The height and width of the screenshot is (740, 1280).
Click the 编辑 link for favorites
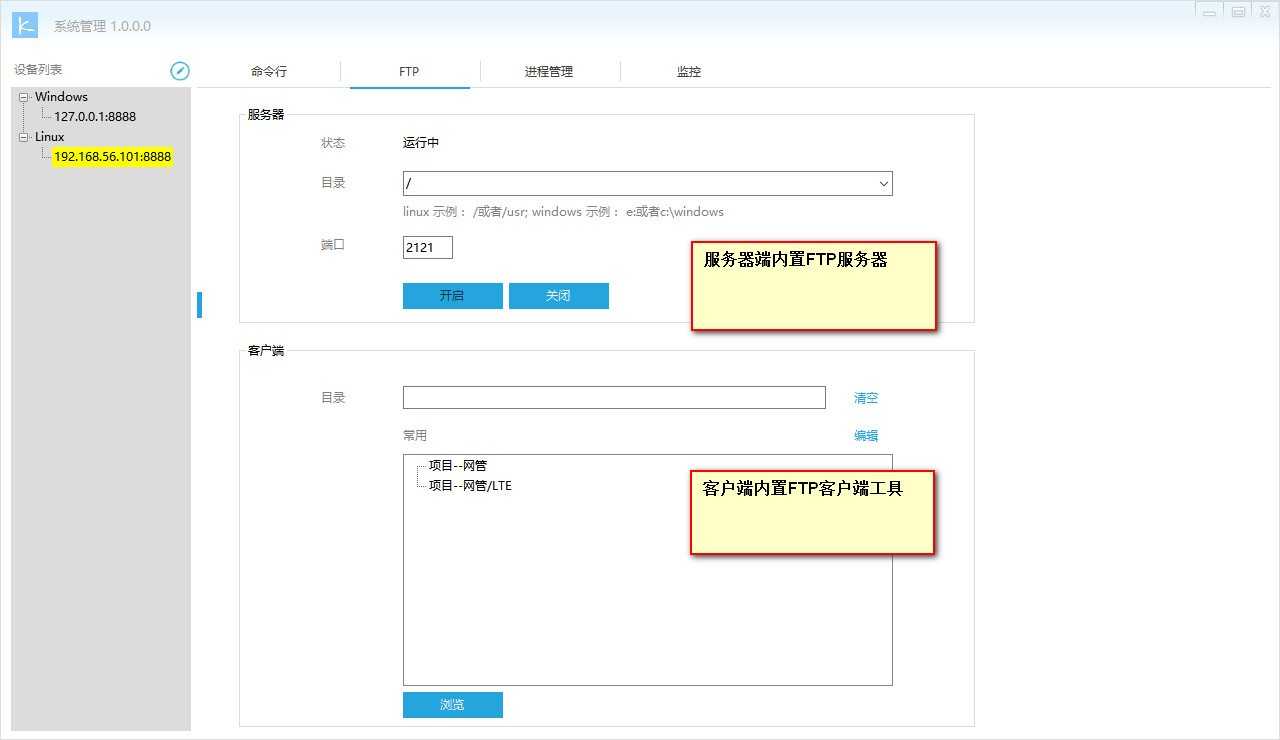tap(866, 436)
